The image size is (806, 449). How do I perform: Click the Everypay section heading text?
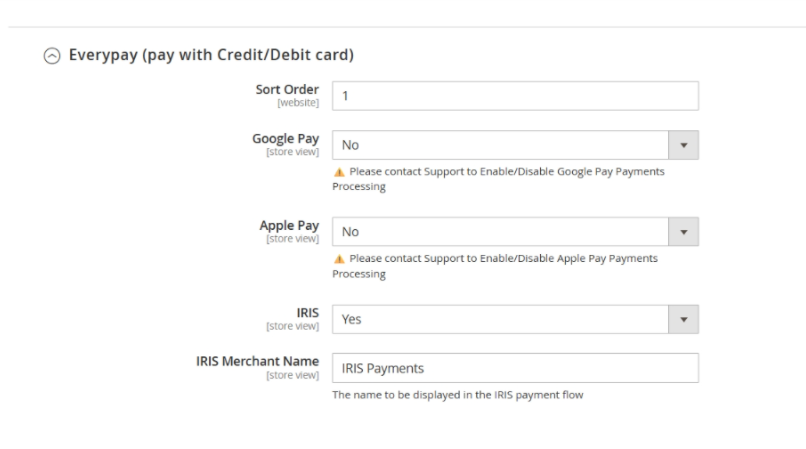click(x=211, y=56)
